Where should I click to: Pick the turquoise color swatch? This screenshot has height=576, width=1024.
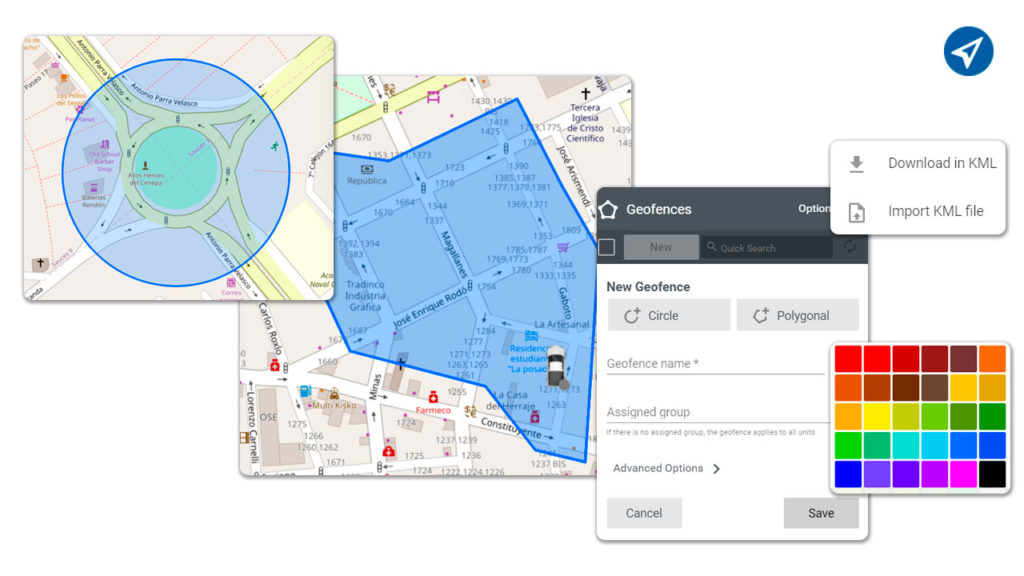pos(906,445)
